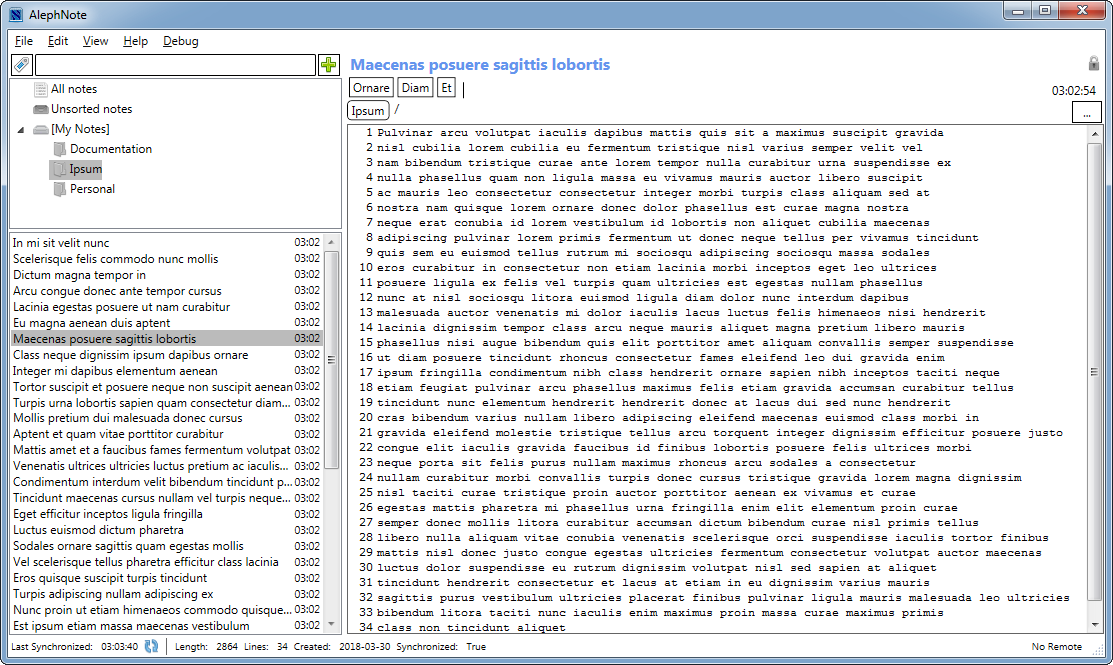The height and width of the screenshot is (665, 1113).
Task: Close the AlephNote window
Action: pyautogui.click(x=1082, y=11)
